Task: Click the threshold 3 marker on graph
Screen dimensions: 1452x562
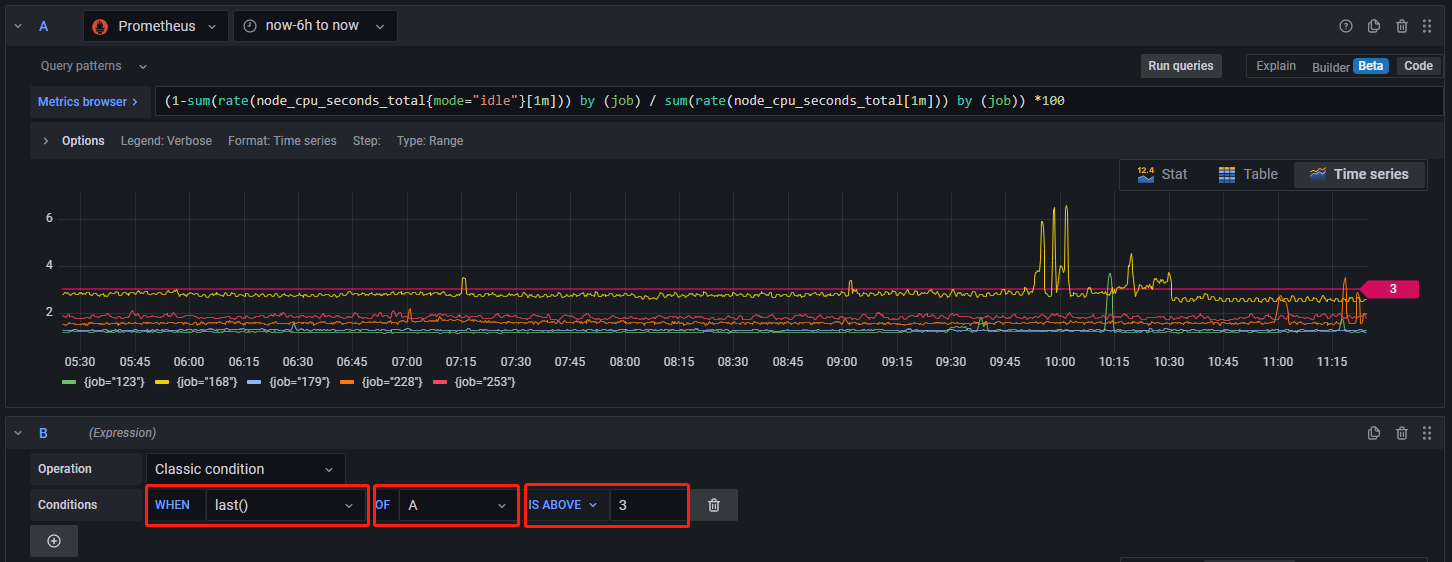Action: [x=1392, y=289]
